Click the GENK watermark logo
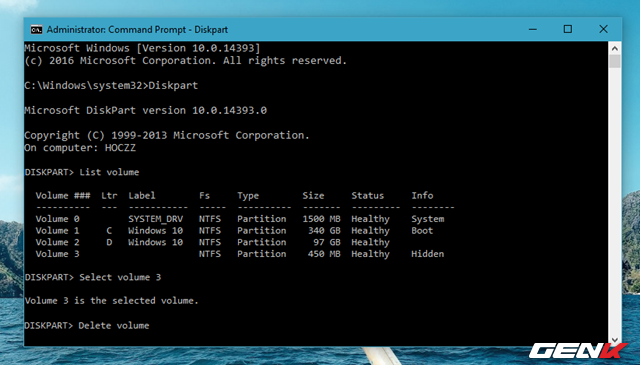This screenshot has height=365, width=640. point(578,351)
